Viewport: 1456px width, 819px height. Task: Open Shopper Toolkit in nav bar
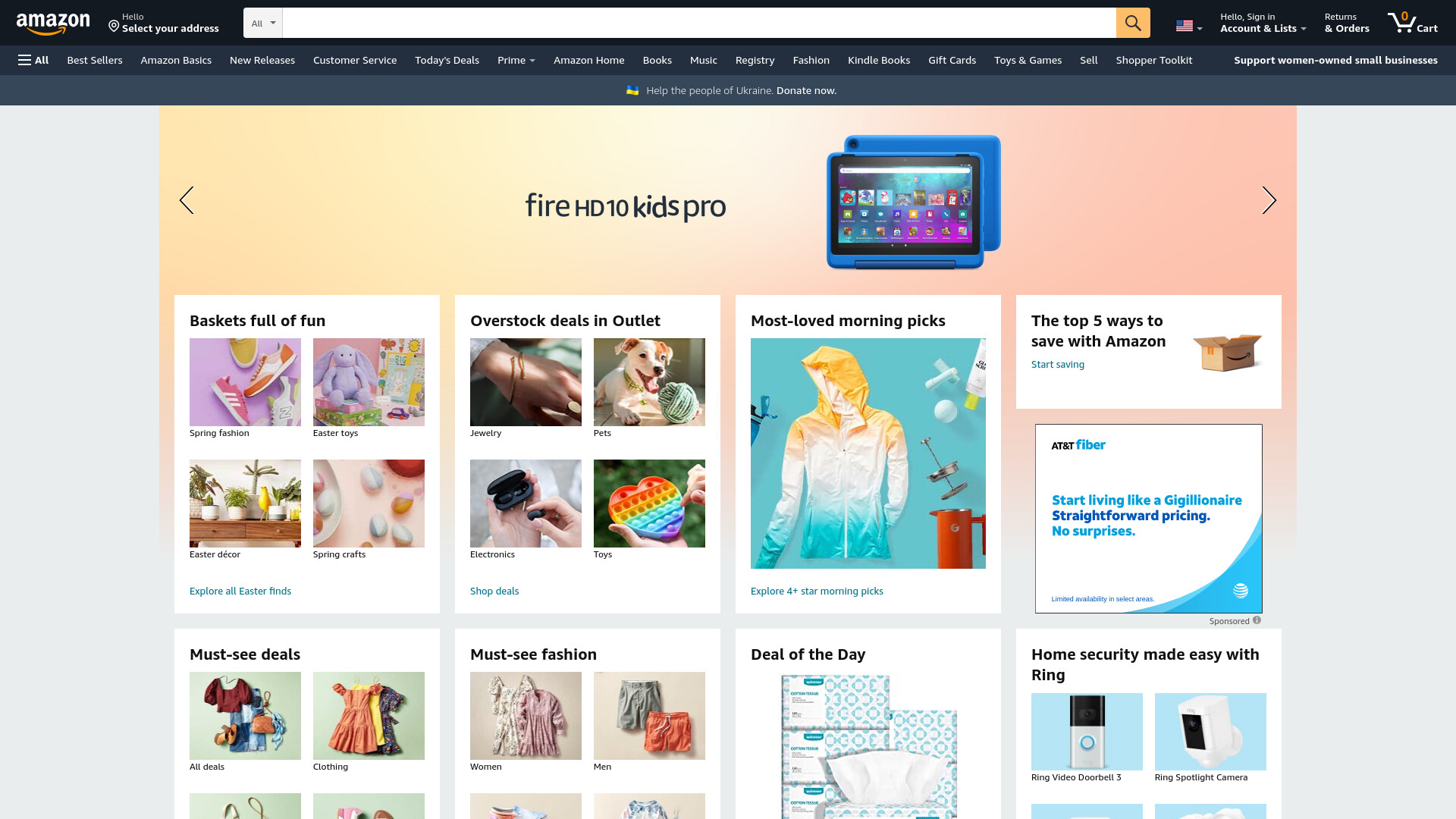coord(1154,60)
